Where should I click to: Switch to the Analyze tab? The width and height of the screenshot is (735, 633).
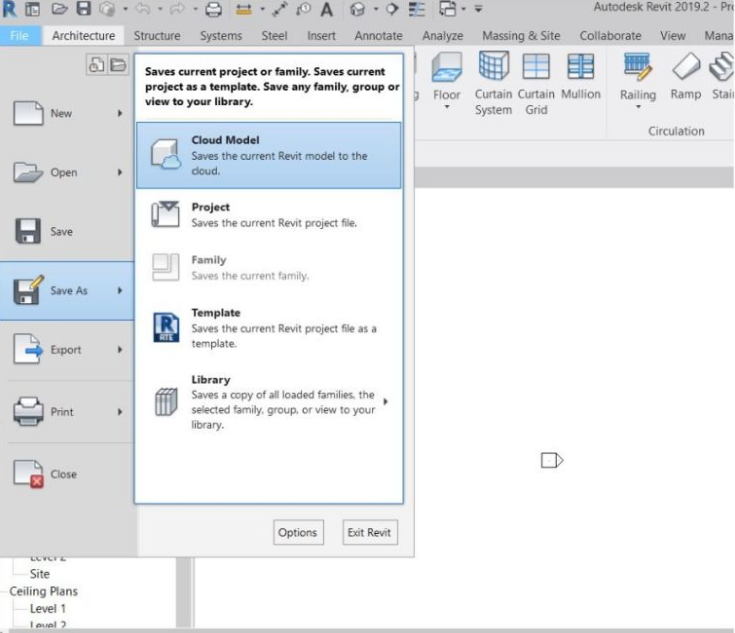(442, 36)
